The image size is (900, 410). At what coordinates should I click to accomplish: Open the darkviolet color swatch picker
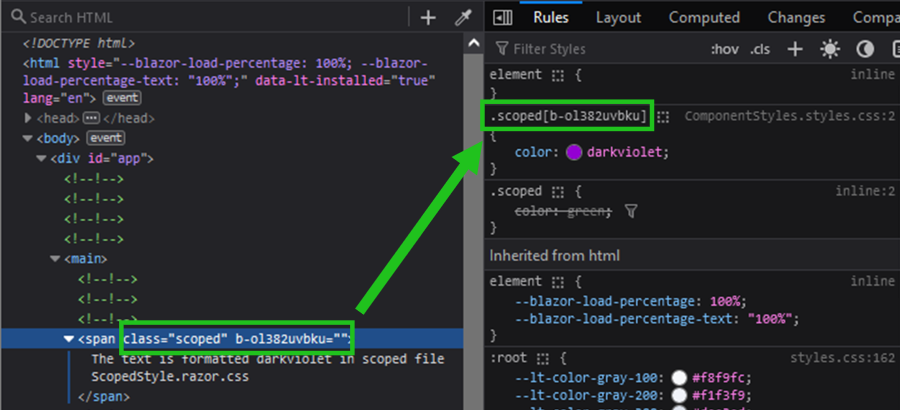tap(574, 153)
